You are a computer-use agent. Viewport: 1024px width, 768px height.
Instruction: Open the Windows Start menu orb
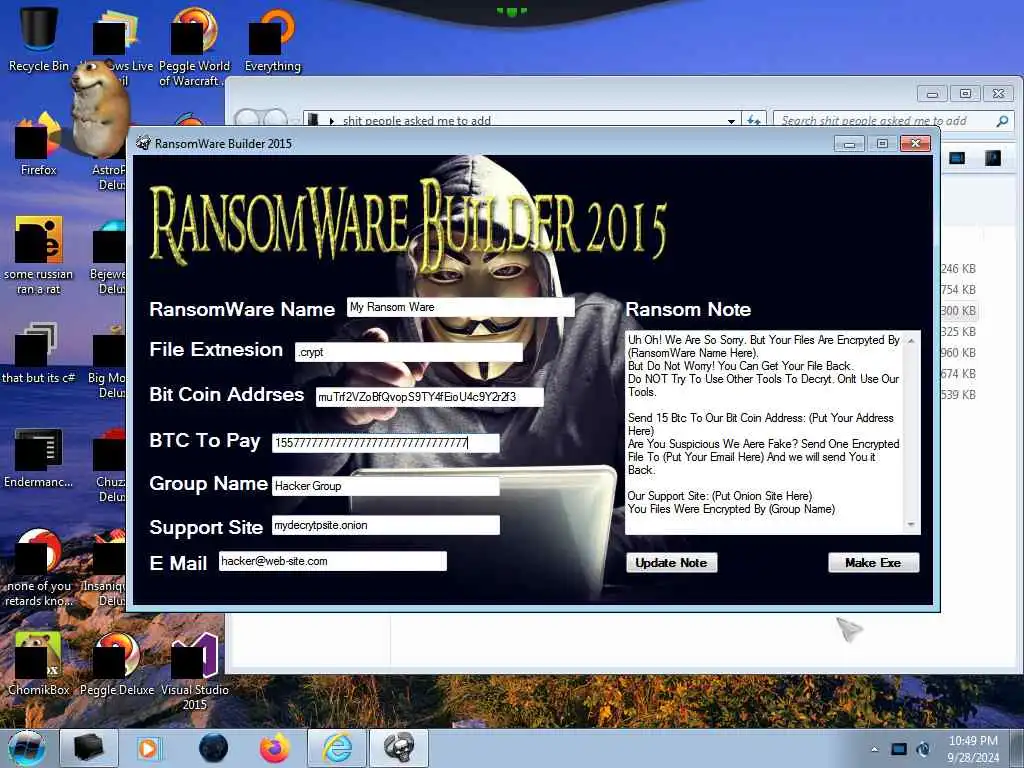27,748
